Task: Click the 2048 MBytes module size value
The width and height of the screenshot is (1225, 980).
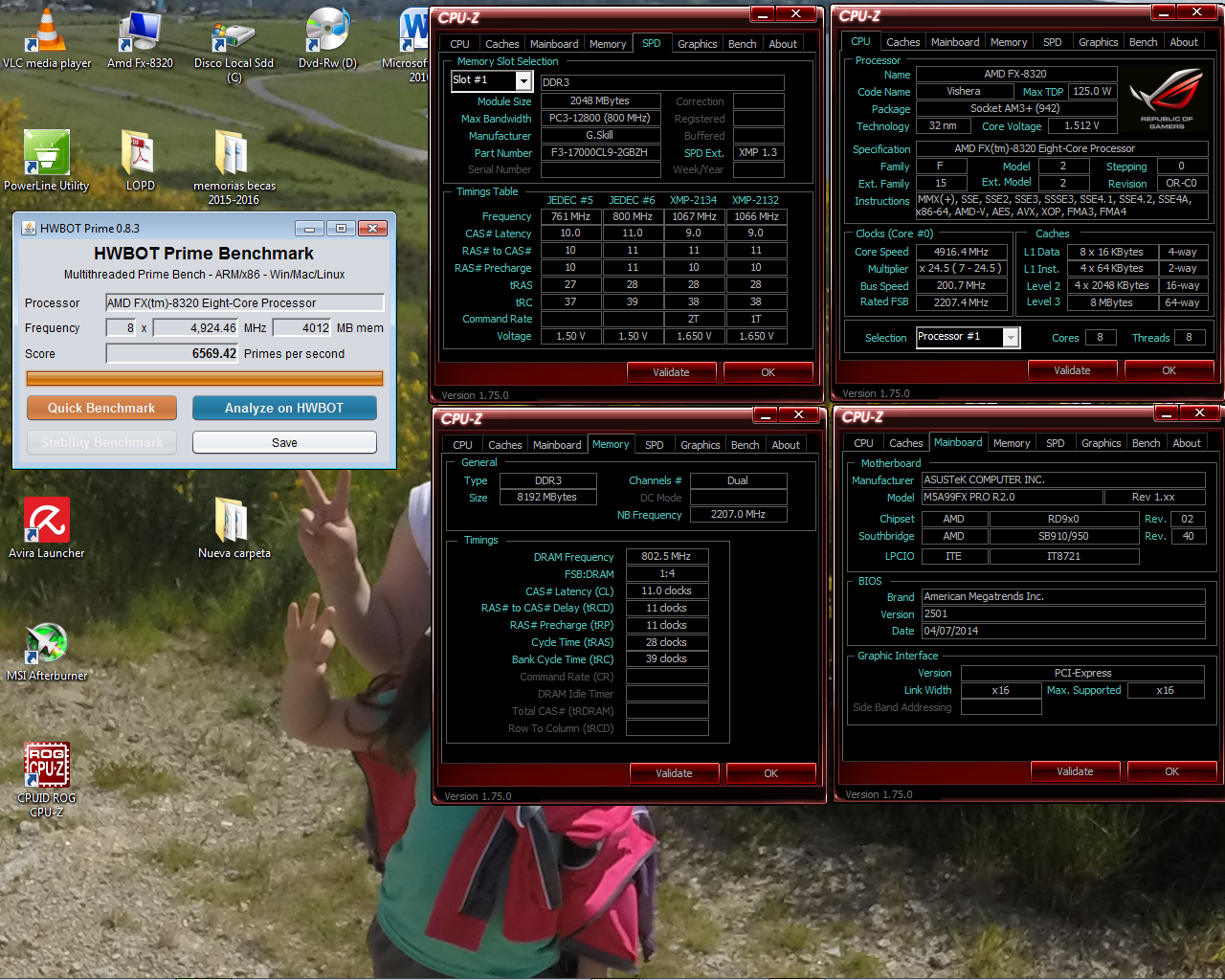Action: tap(601, 100)
